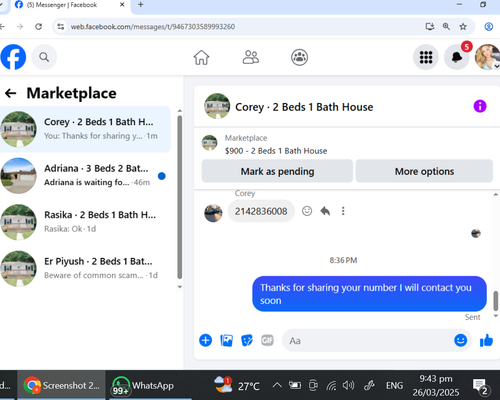Viewport: 500px width, 400px height.
Task: Click the Thanks for sharing your number message
Action: pos(369,294)
